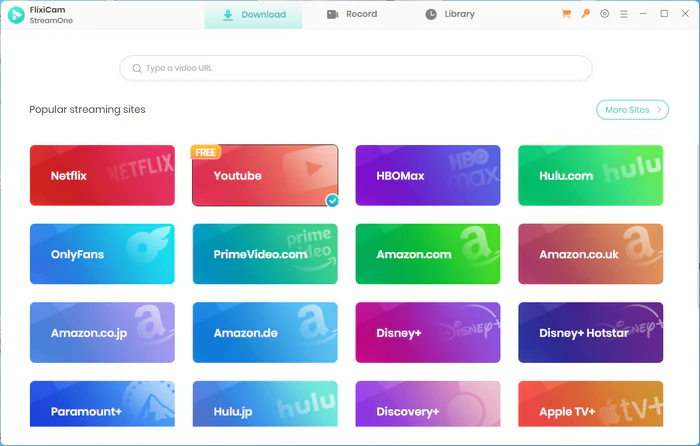Select the Hulu.com tile

590,175
